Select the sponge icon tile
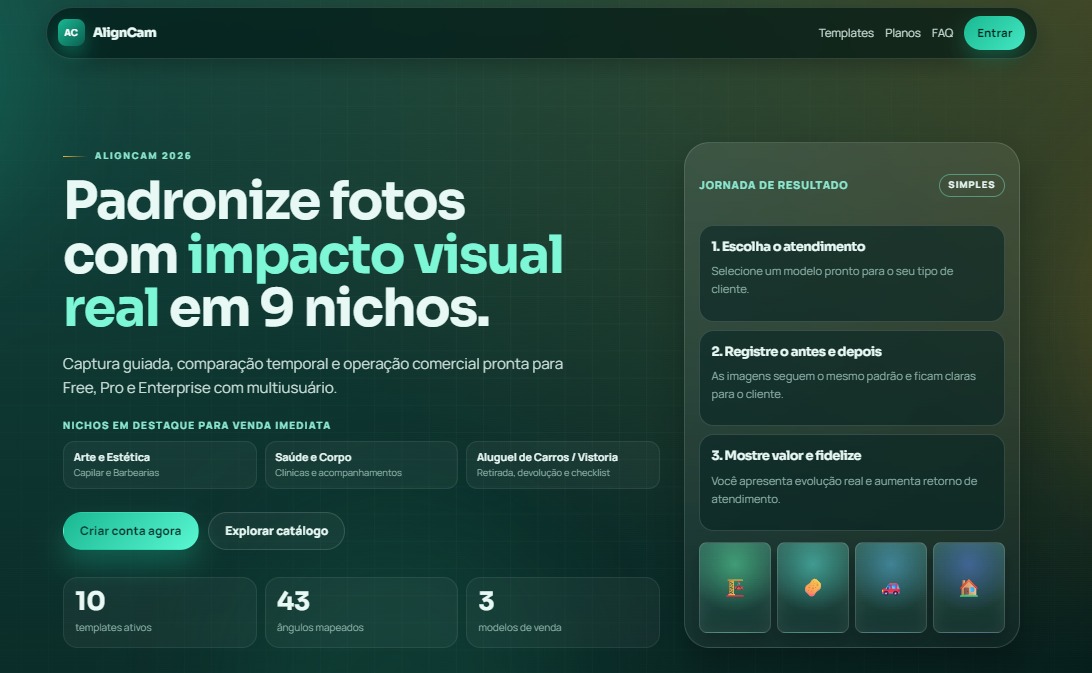Viewport: 1092px width, 673px height. pyautogui.click(x=812, y=587)
